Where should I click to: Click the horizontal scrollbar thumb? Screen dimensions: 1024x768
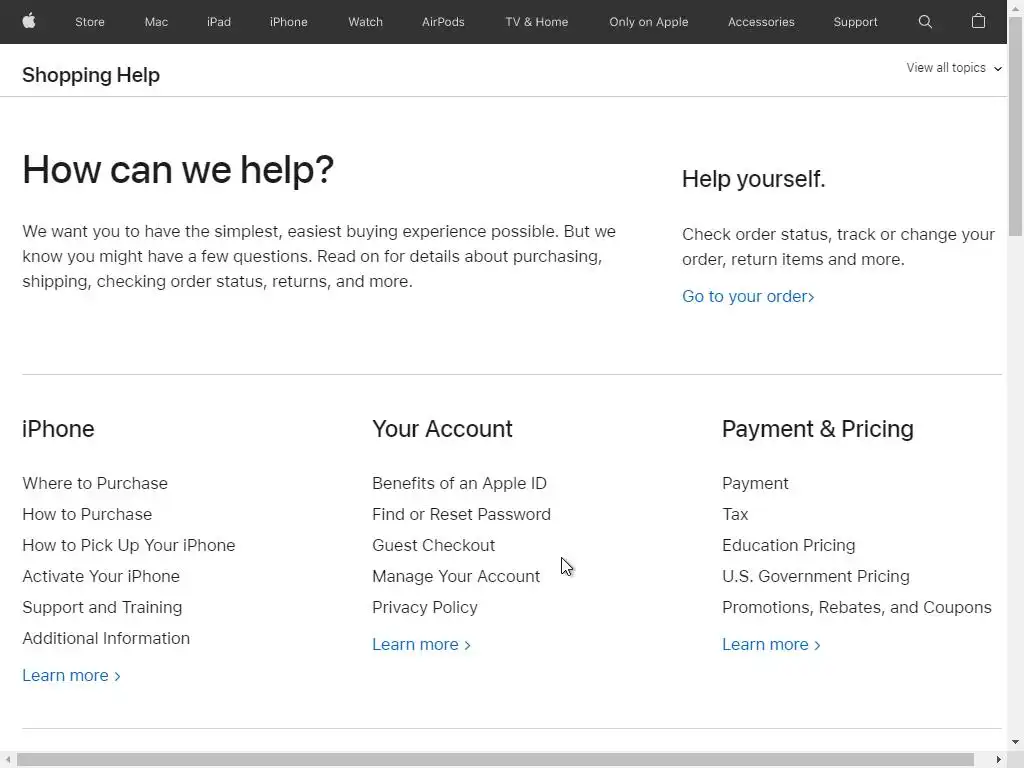tap(495, 760)
